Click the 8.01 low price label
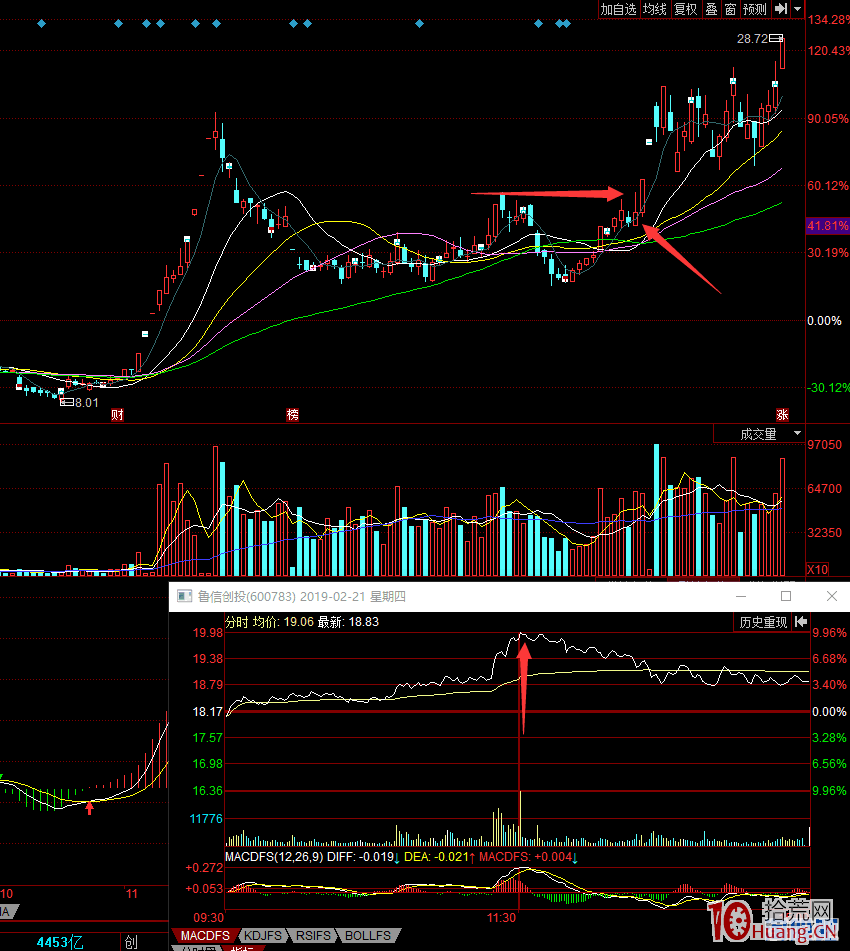850x951 pixels. click(x=87, y=403)
